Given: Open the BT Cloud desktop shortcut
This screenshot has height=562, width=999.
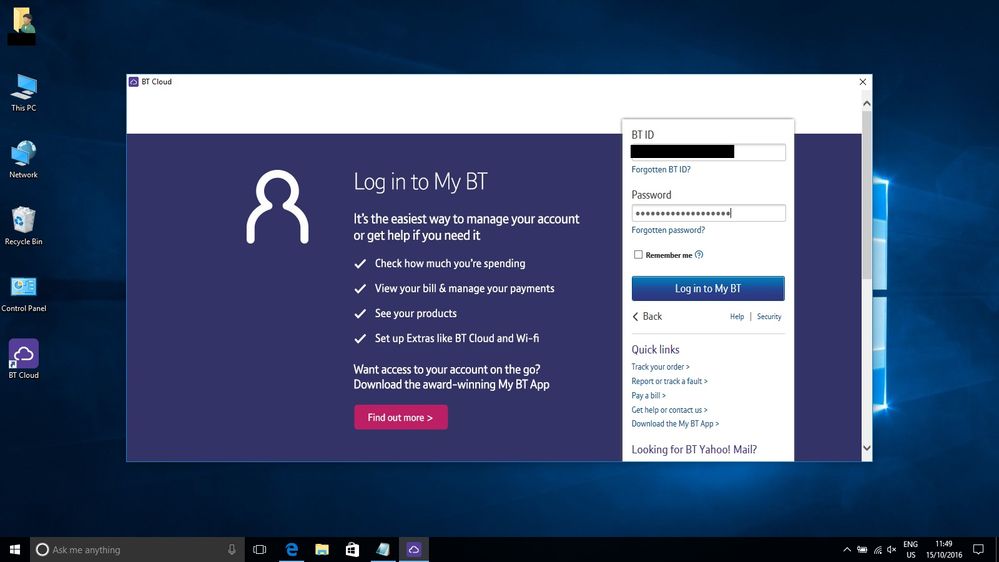Looking at the screenshot, I should [24, 358].
